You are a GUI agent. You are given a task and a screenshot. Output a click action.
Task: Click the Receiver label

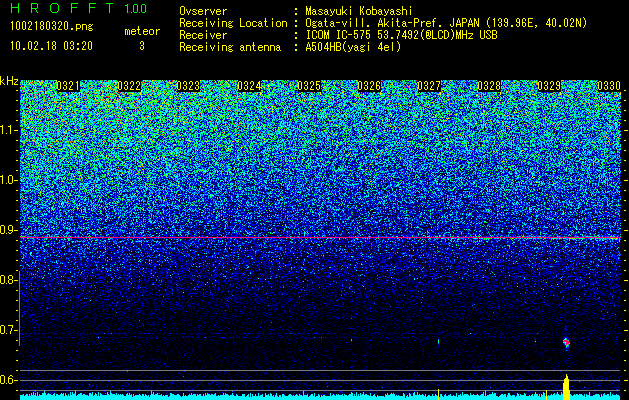203,35
